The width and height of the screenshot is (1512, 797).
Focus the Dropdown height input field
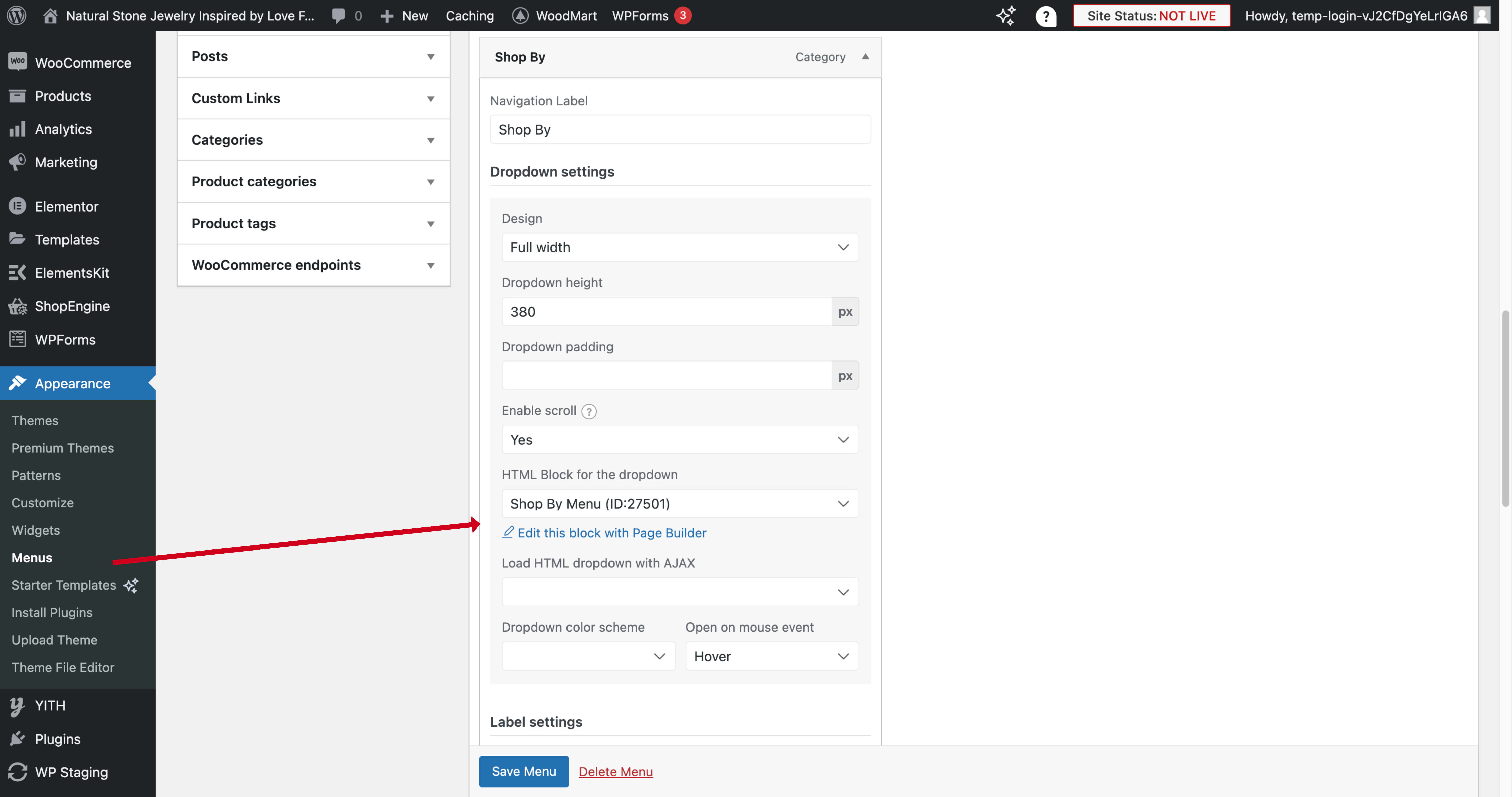tap(667, 311)
